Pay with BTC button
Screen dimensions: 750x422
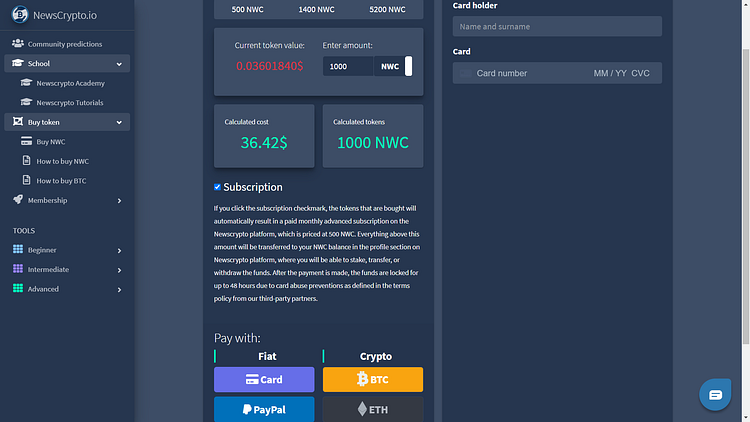[373, 379]
